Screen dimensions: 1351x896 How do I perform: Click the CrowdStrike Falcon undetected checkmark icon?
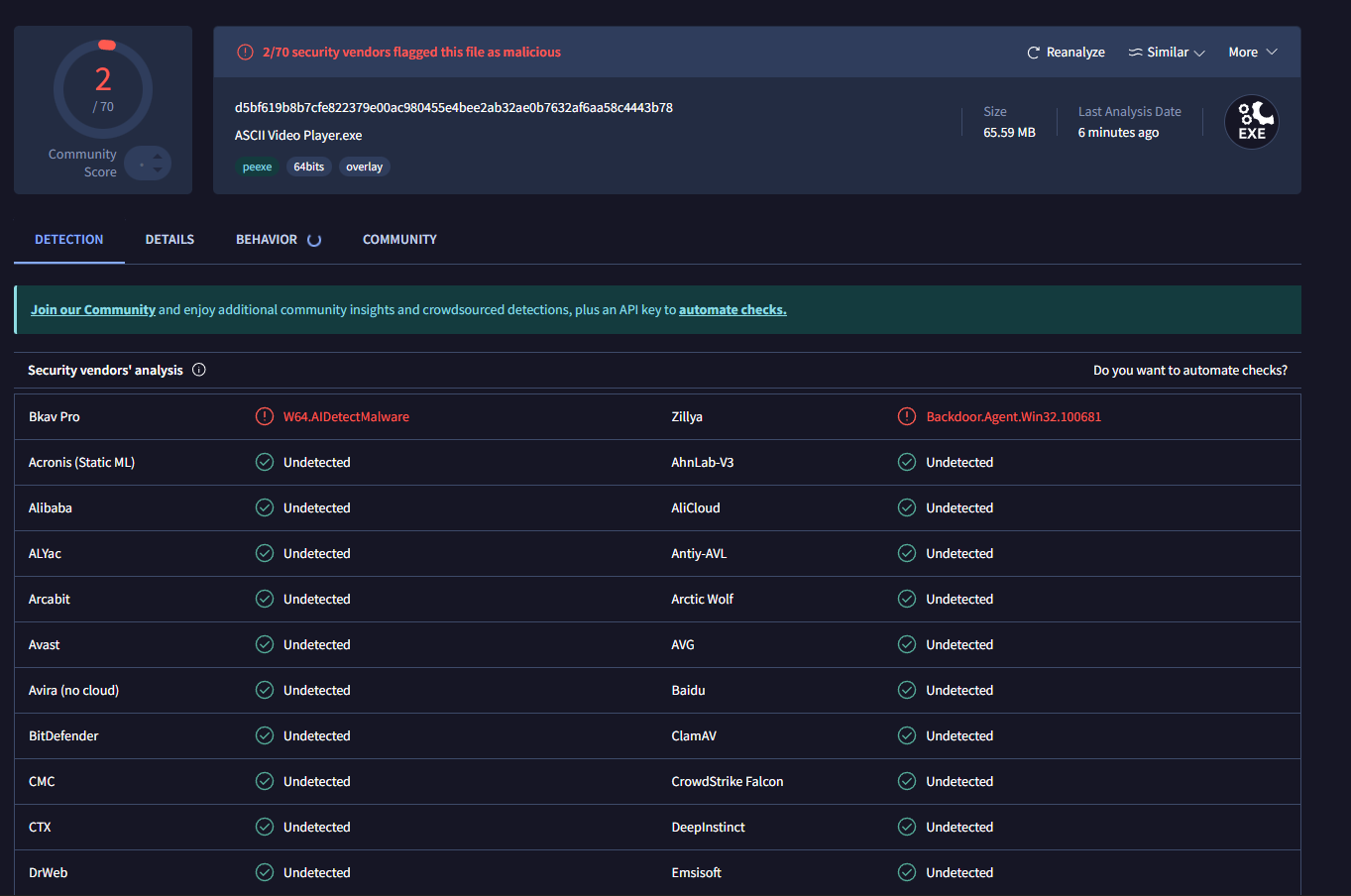pos(907,781)
